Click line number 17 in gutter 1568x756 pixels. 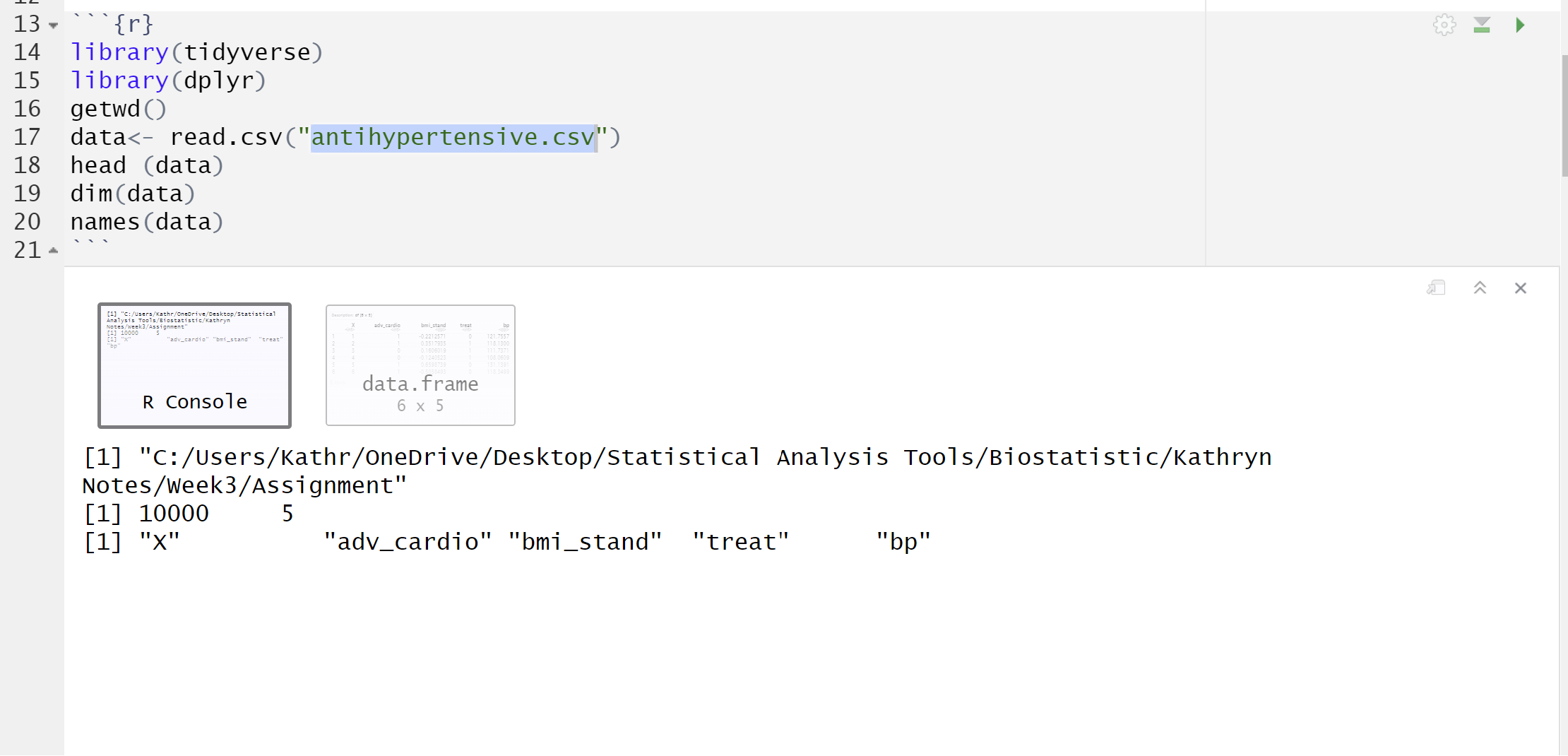tap(27, 137)
